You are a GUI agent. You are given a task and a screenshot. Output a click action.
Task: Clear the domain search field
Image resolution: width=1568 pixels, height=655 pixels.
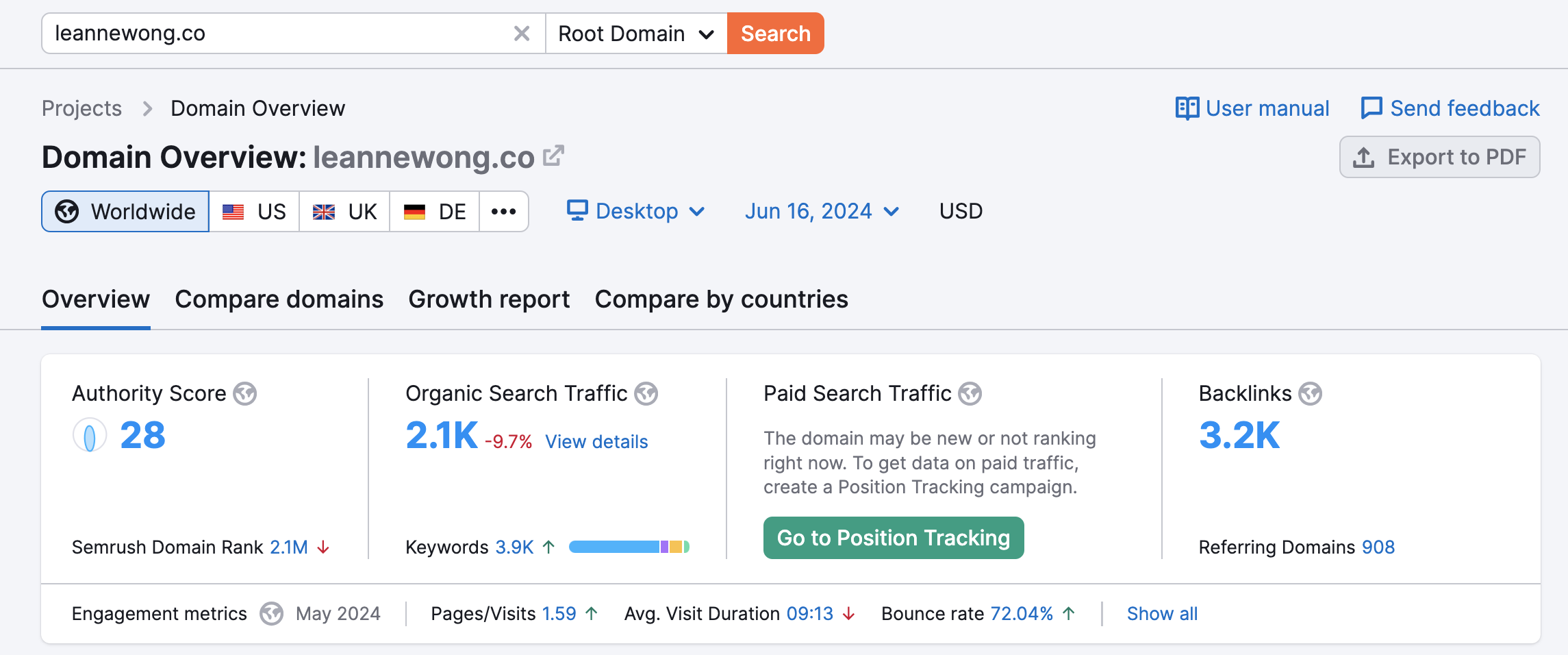(522, 34)
